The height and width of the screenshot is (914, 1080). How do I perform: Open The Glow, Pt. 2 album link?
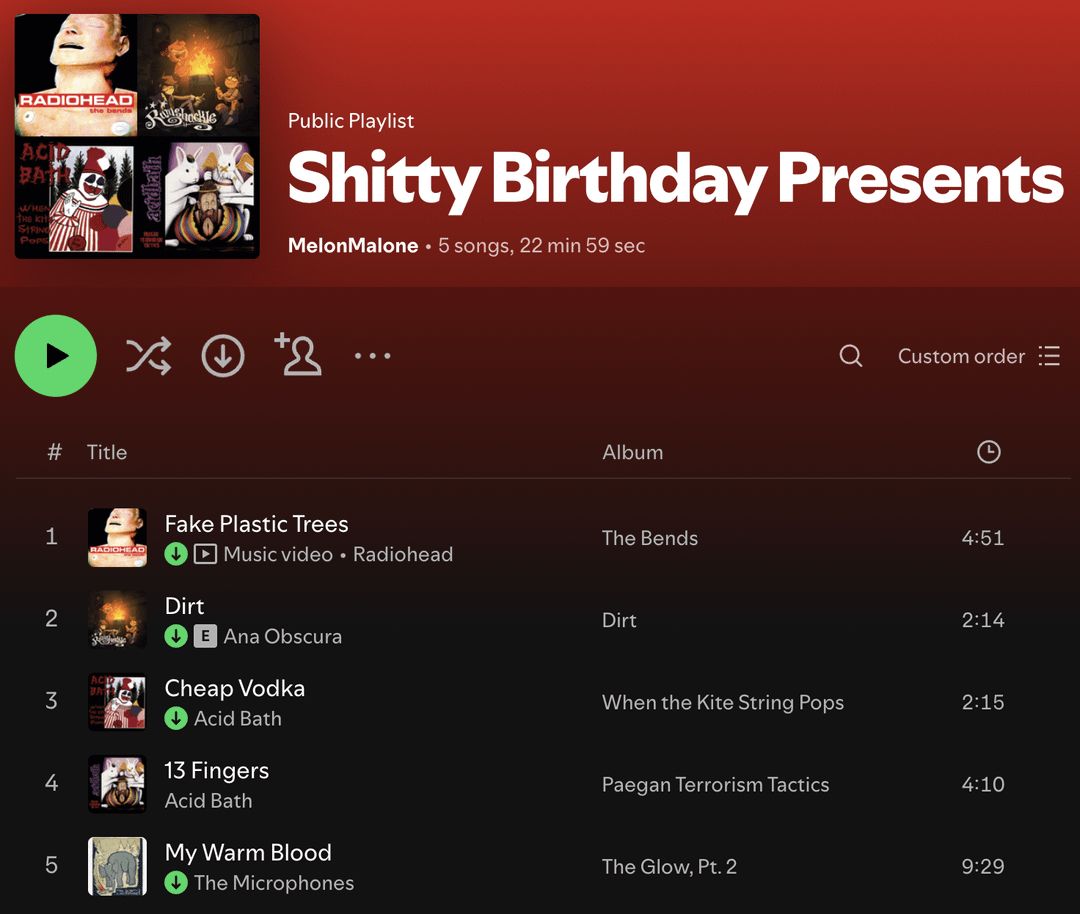tap(669, 866)
